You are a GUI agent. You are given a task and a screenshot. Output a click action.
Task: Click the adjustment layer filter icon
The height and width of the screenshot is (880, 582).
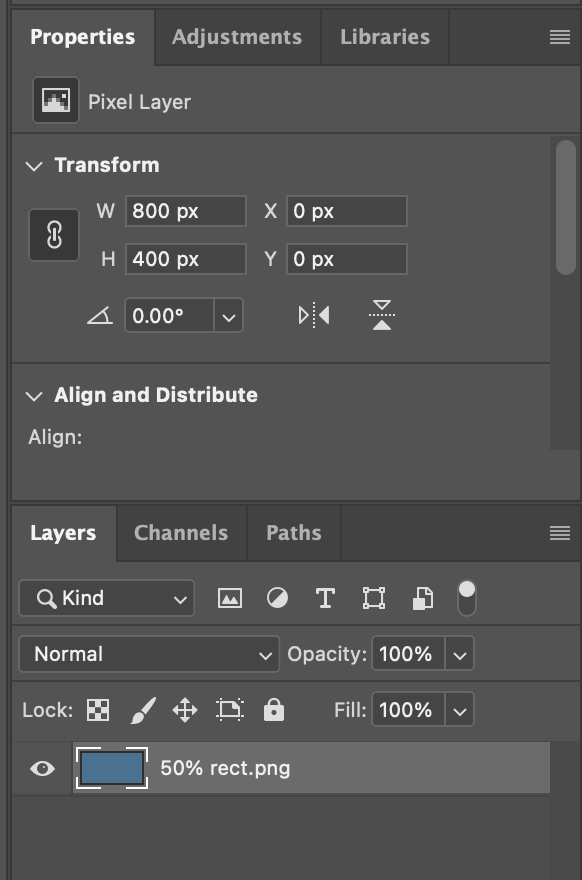[278, 597]
